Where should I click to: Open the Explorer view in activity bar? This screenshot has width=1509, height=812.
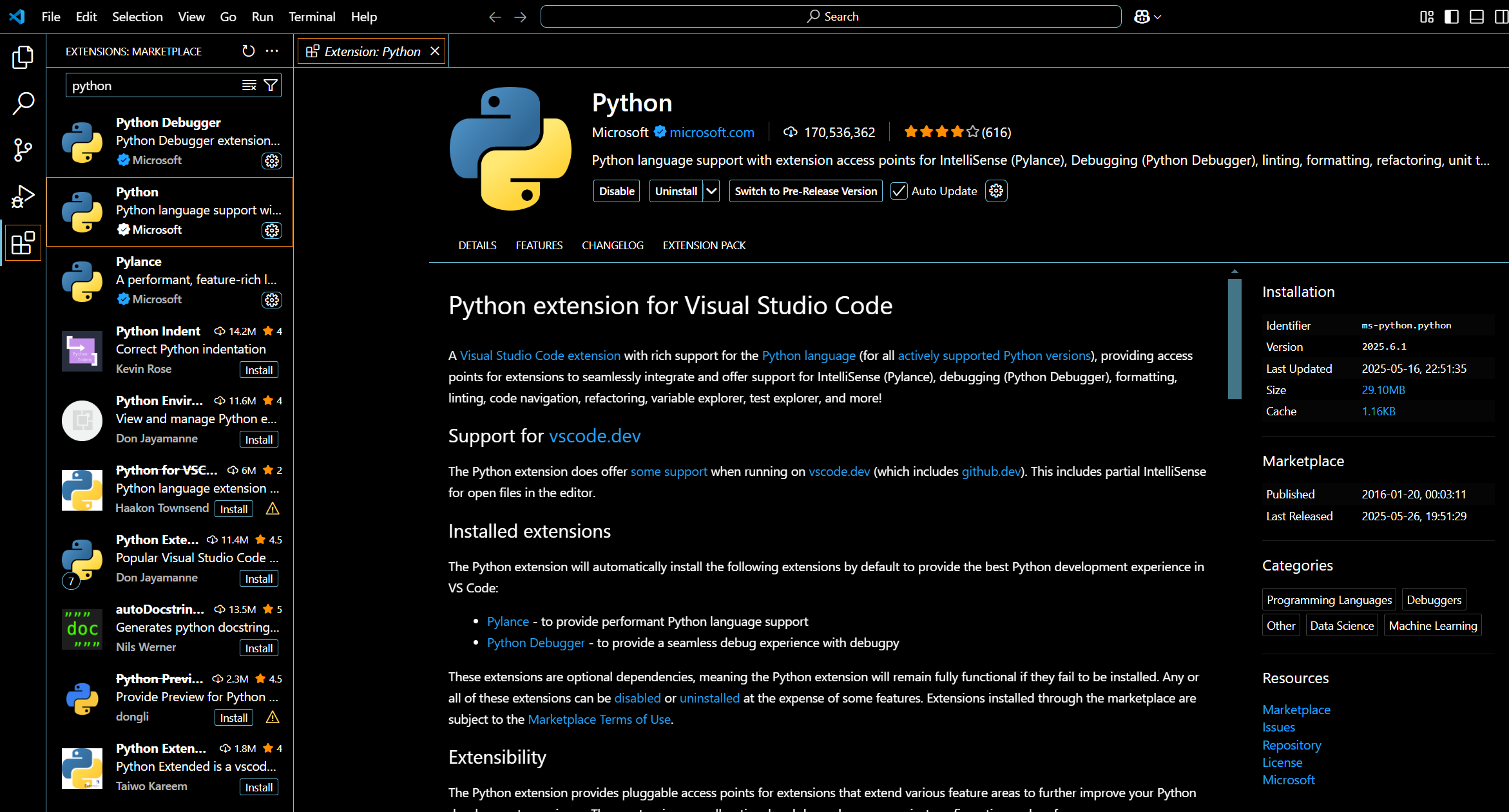tap(23, 57)
